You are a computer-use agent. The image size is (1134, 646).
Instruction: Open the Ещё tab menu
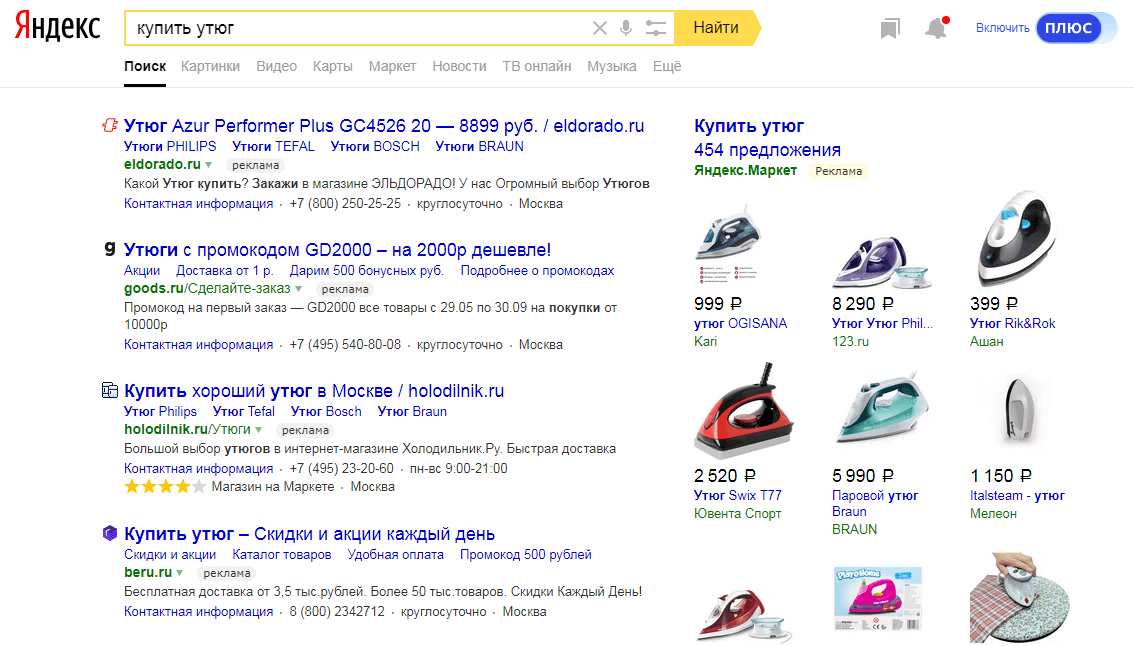click(x=666, y=66)
